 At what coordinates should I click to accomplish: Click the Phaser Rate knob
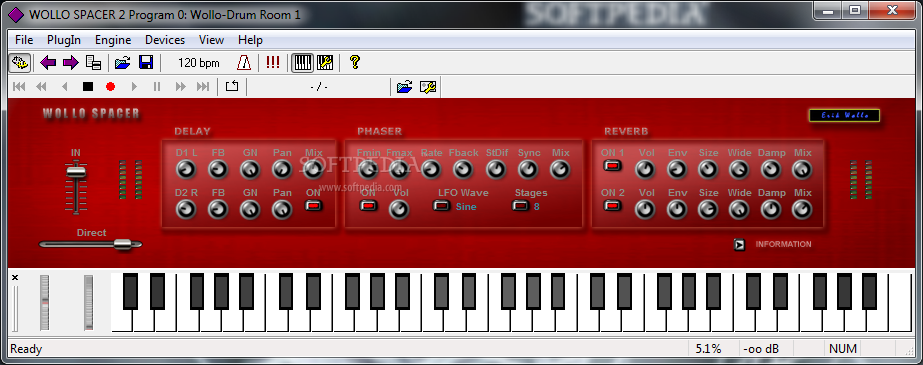[431, 170]
